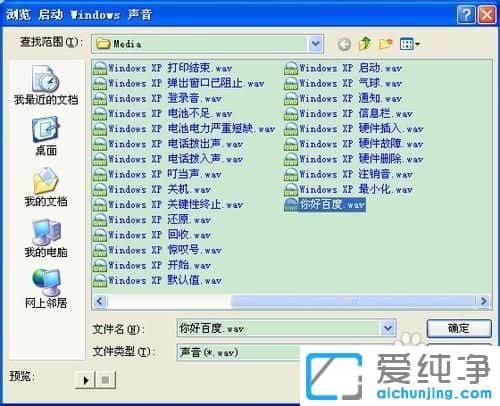Click wav icon beside 硬件插入.wav
This screenshot has height=406, width=500.
pos(291,129)
